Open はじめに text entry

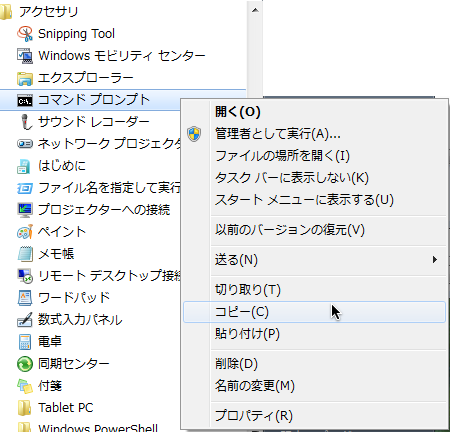(x=62, y=166)
